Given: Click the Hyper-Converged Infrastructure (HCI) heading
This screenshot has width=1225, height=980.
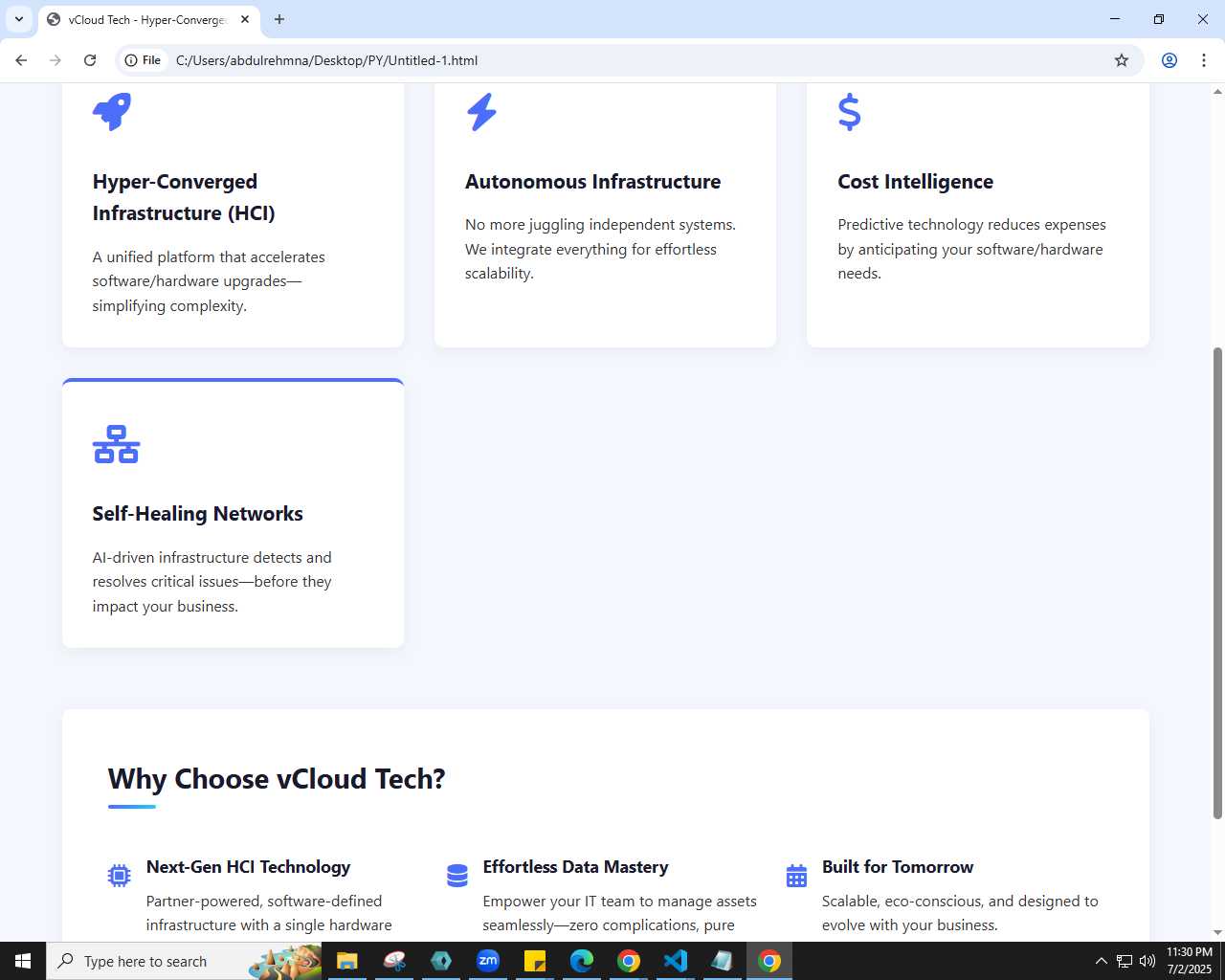Looking at the screenshot, I should pyautogui.click(x=184, y=197).
